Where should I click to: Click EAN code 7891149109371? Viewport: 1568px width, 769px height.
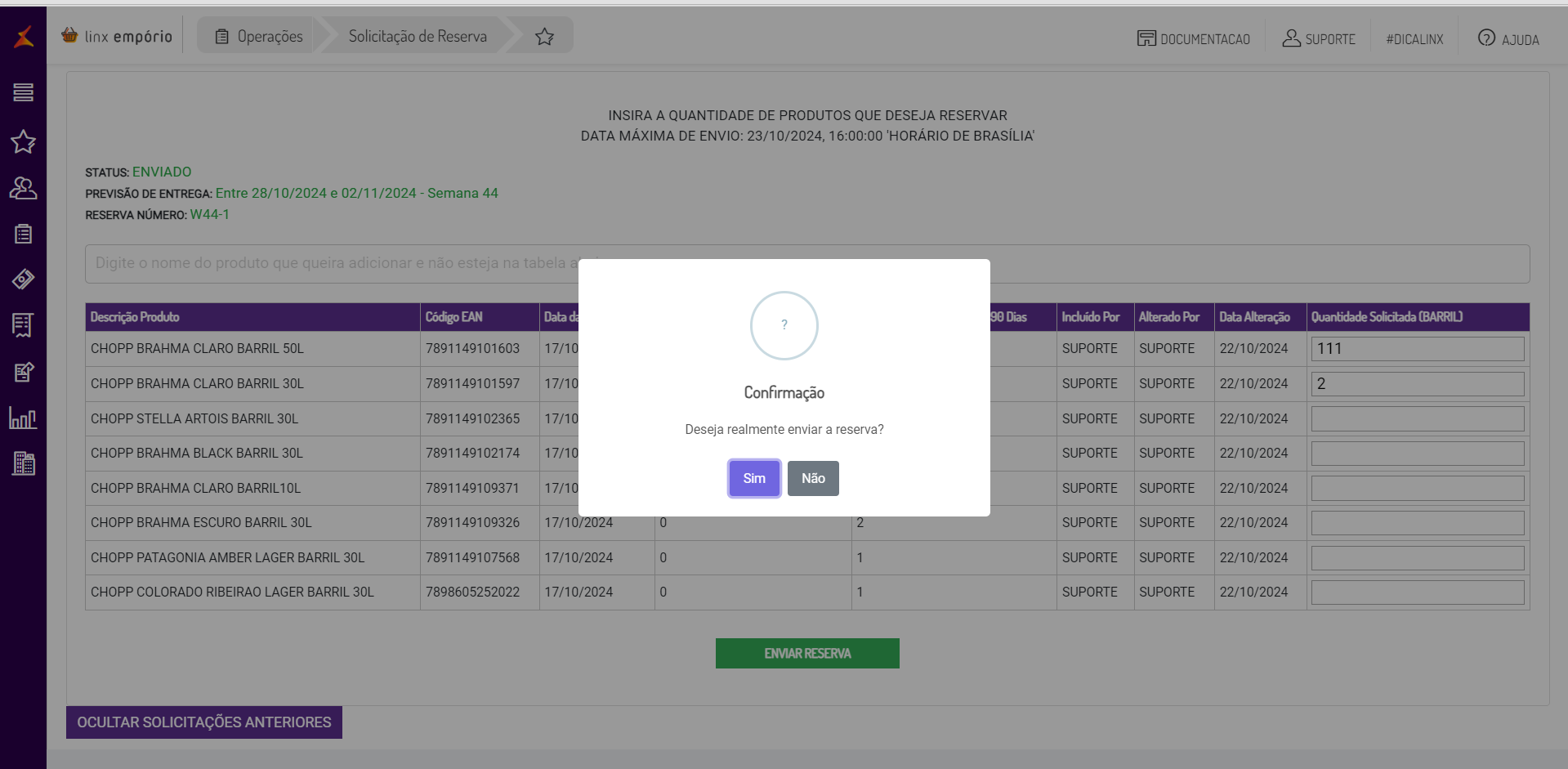(472, 488)
